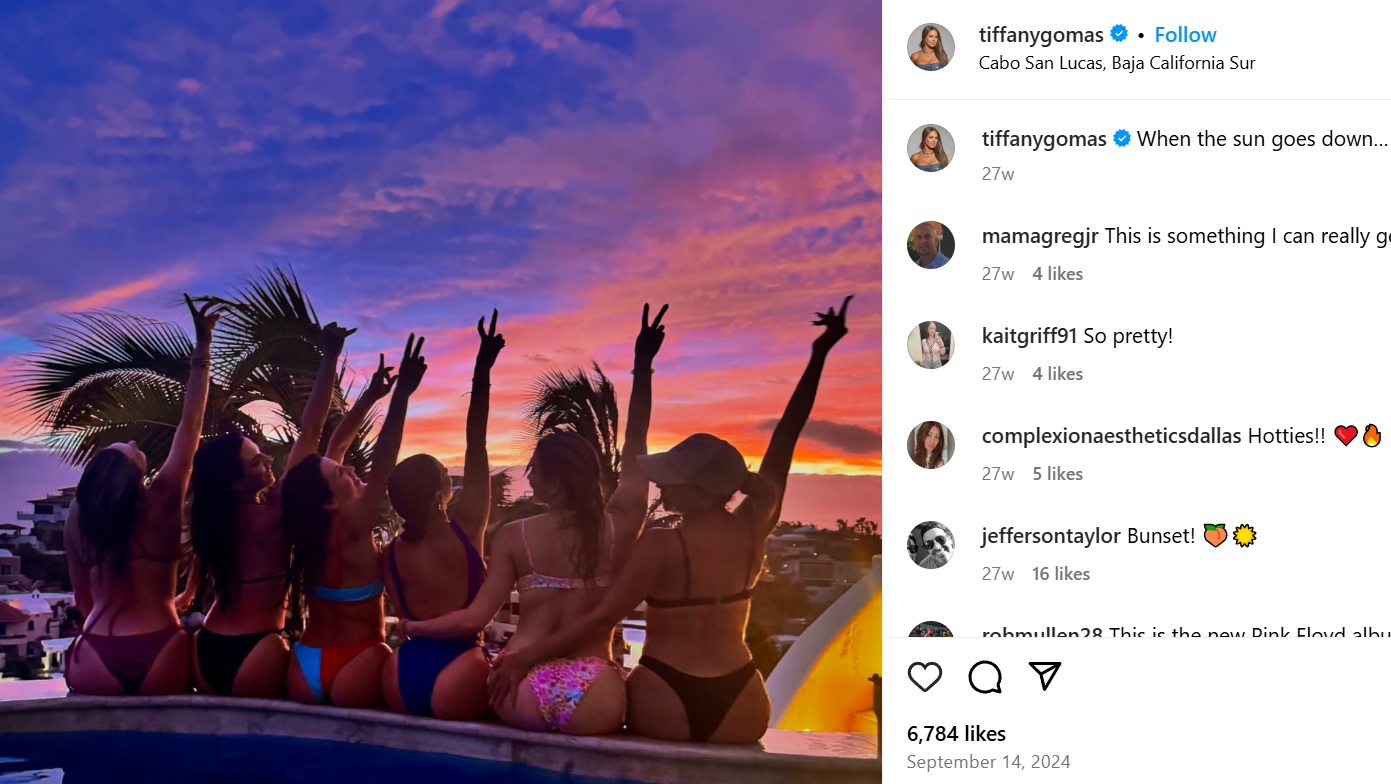Click the September 14, 2024 post date

pyautogui.click(x=988, y=762)
